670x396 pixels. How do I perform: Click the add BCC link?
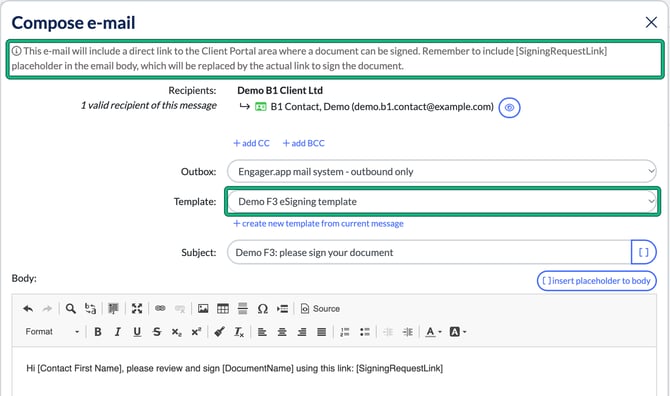[303, 143]
